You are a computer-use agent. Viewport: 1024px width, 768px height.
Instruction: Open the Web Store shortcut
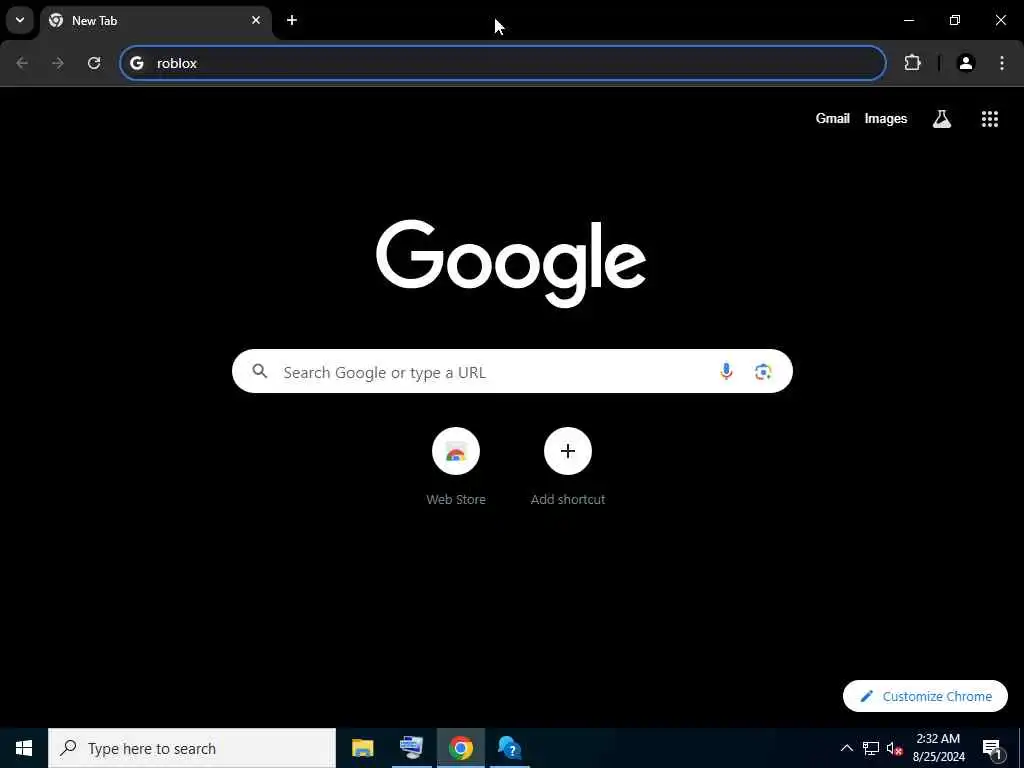(456, 466)
